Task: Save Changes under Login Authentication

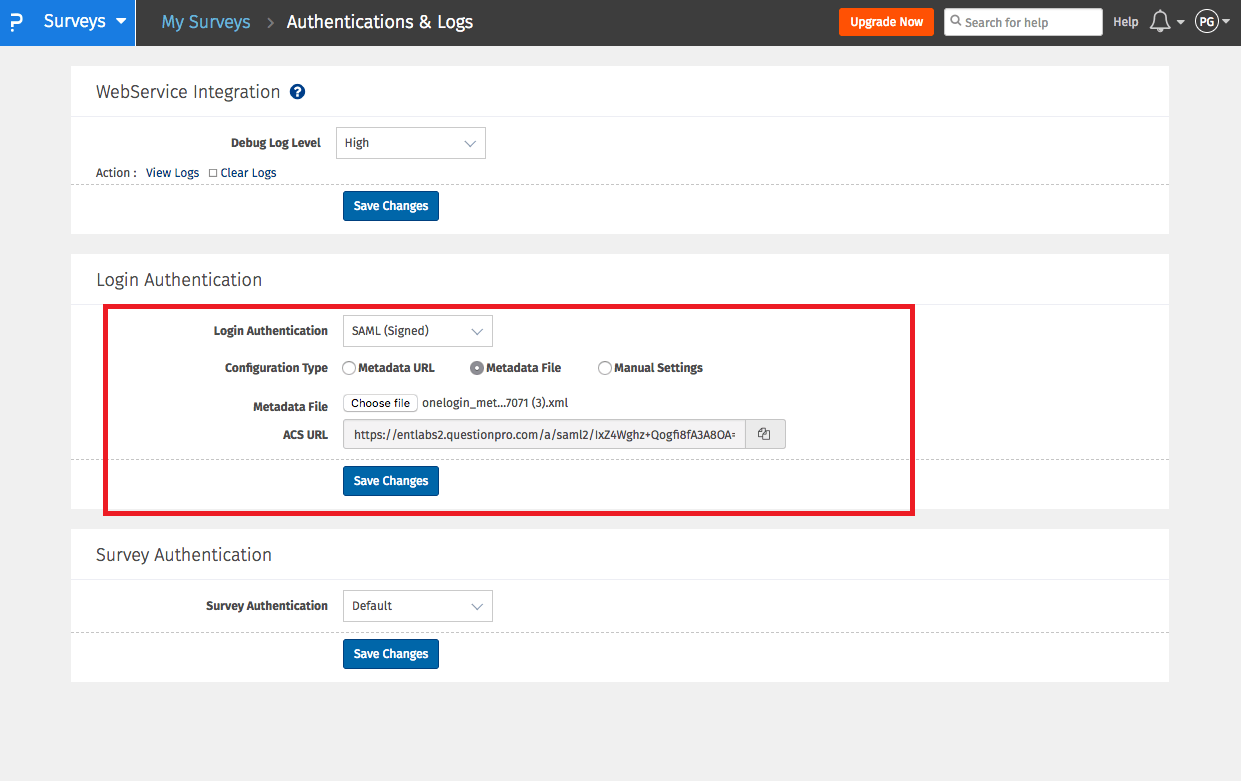Action: [x=391, y=481]
